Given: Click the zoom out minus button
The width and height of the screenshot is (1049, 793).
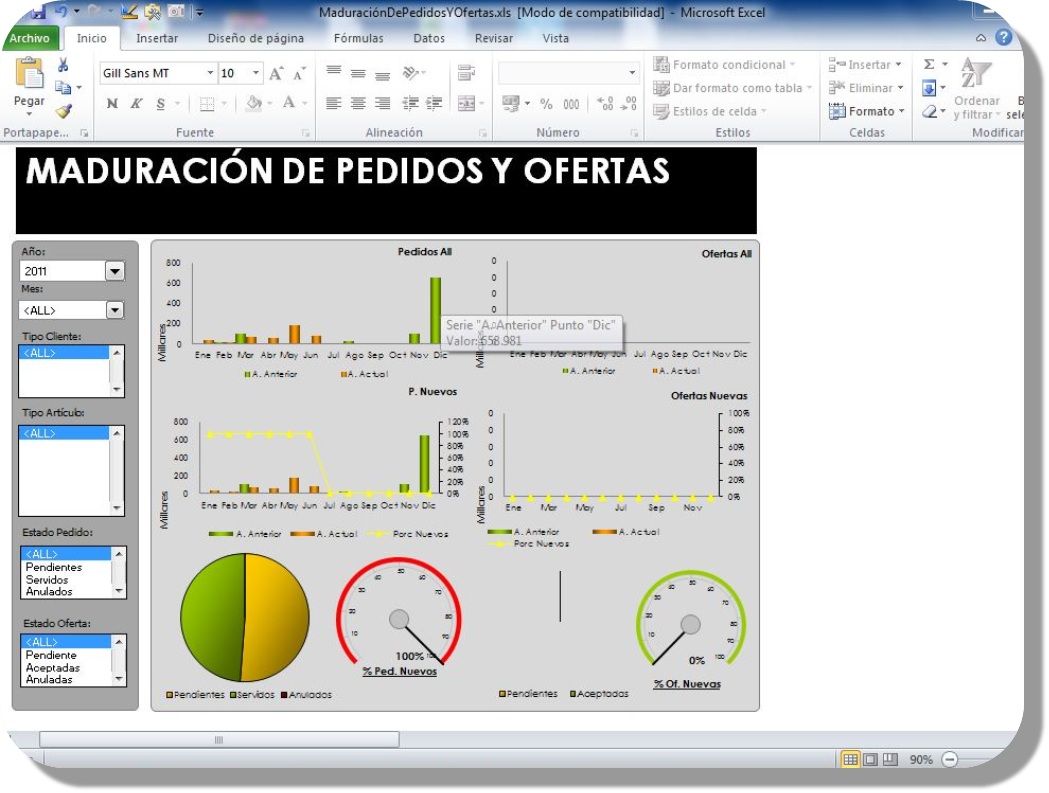Looking at the screenshot, I should (949, 760).
